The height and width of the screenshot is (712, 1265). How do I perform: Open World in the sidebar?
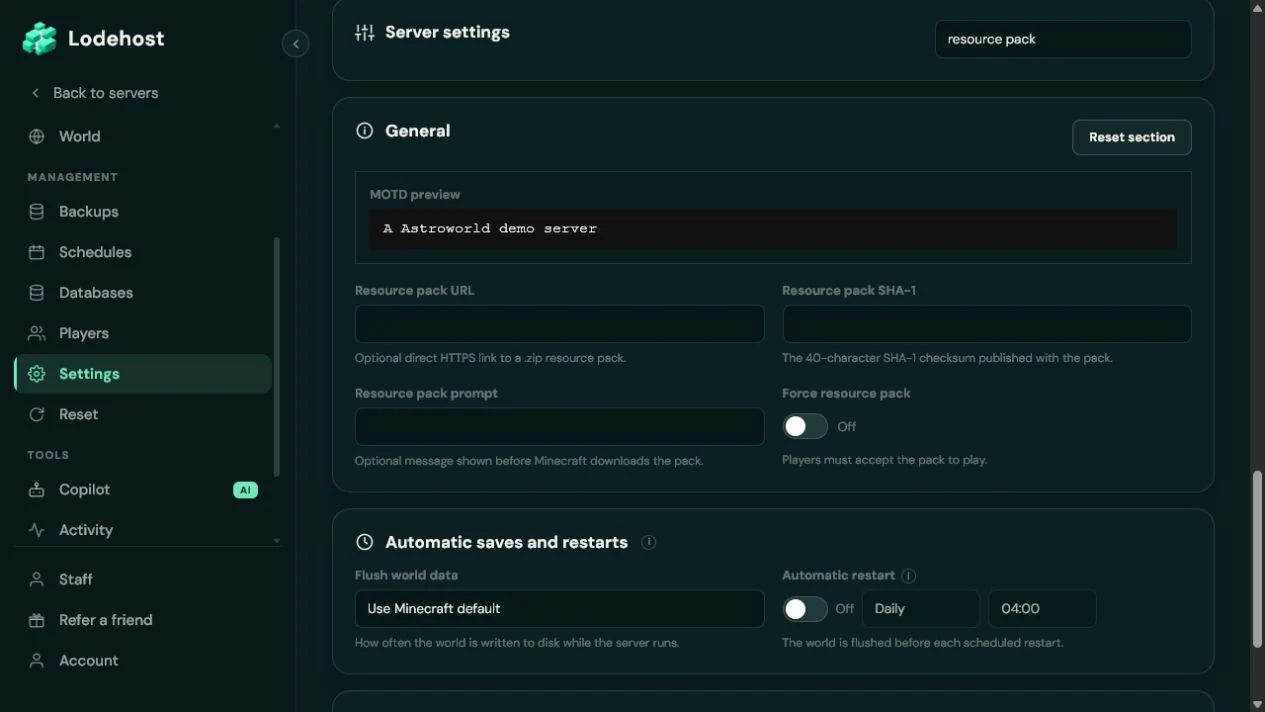pos(143,136)
